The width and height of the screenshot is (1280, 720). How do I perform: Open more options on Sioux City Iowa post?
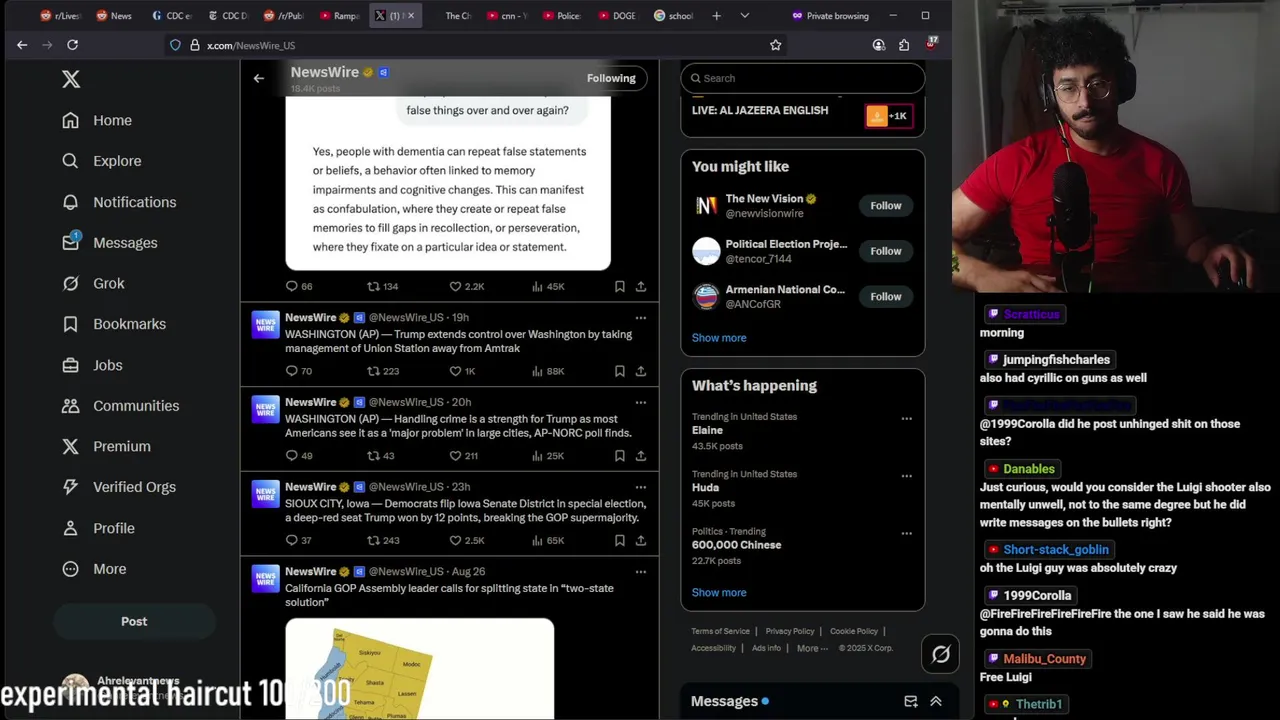pos(640,487)
